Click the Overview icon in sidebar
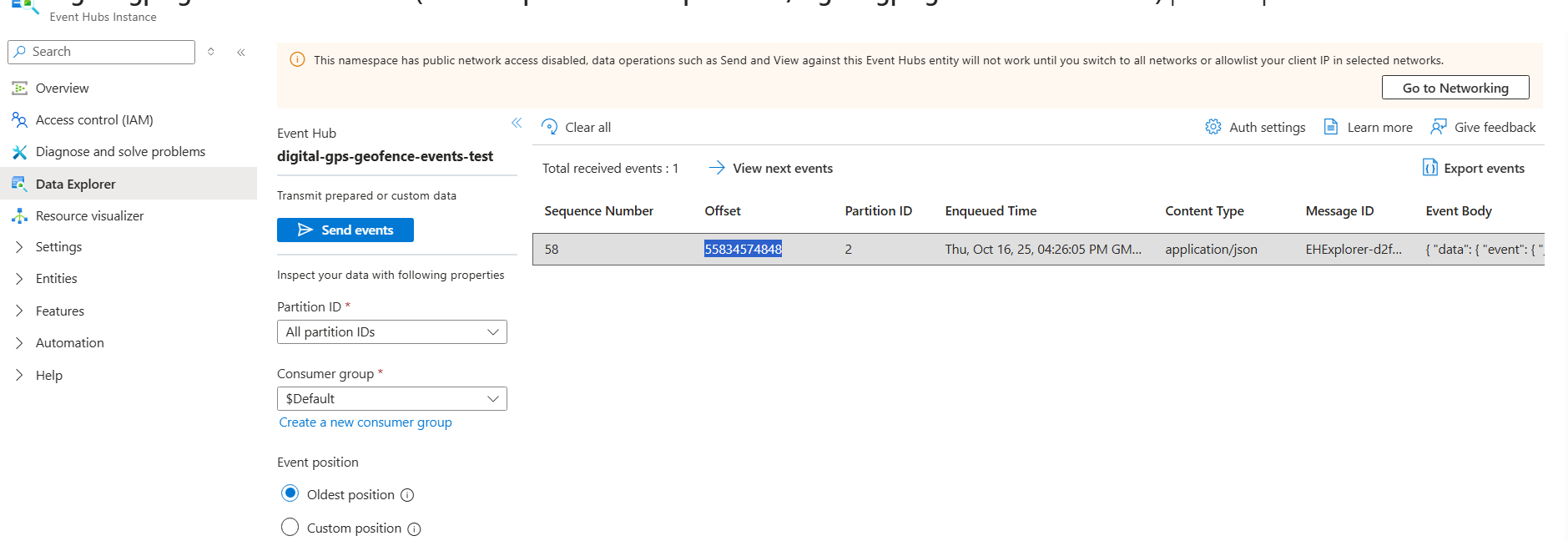This screenshot has height=541, width=1568. (x=19, y=88)
